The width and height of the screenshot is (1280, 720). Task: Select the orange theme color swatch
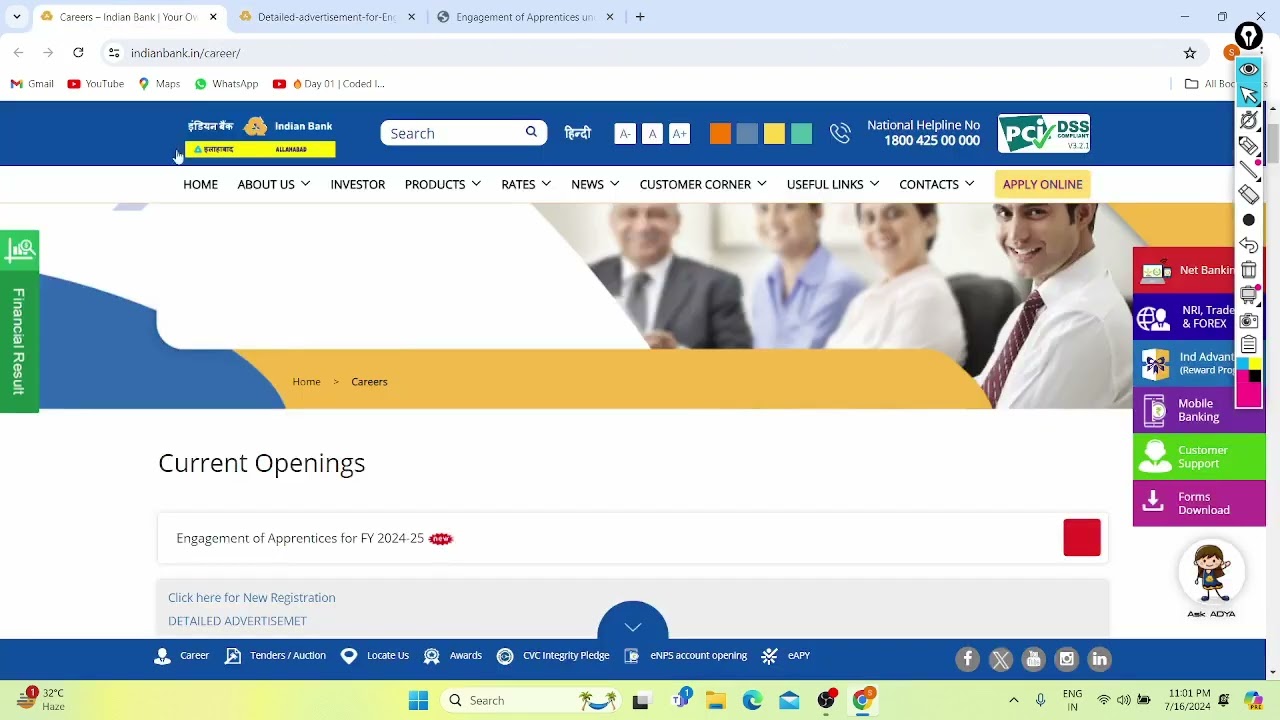[720, 133]
